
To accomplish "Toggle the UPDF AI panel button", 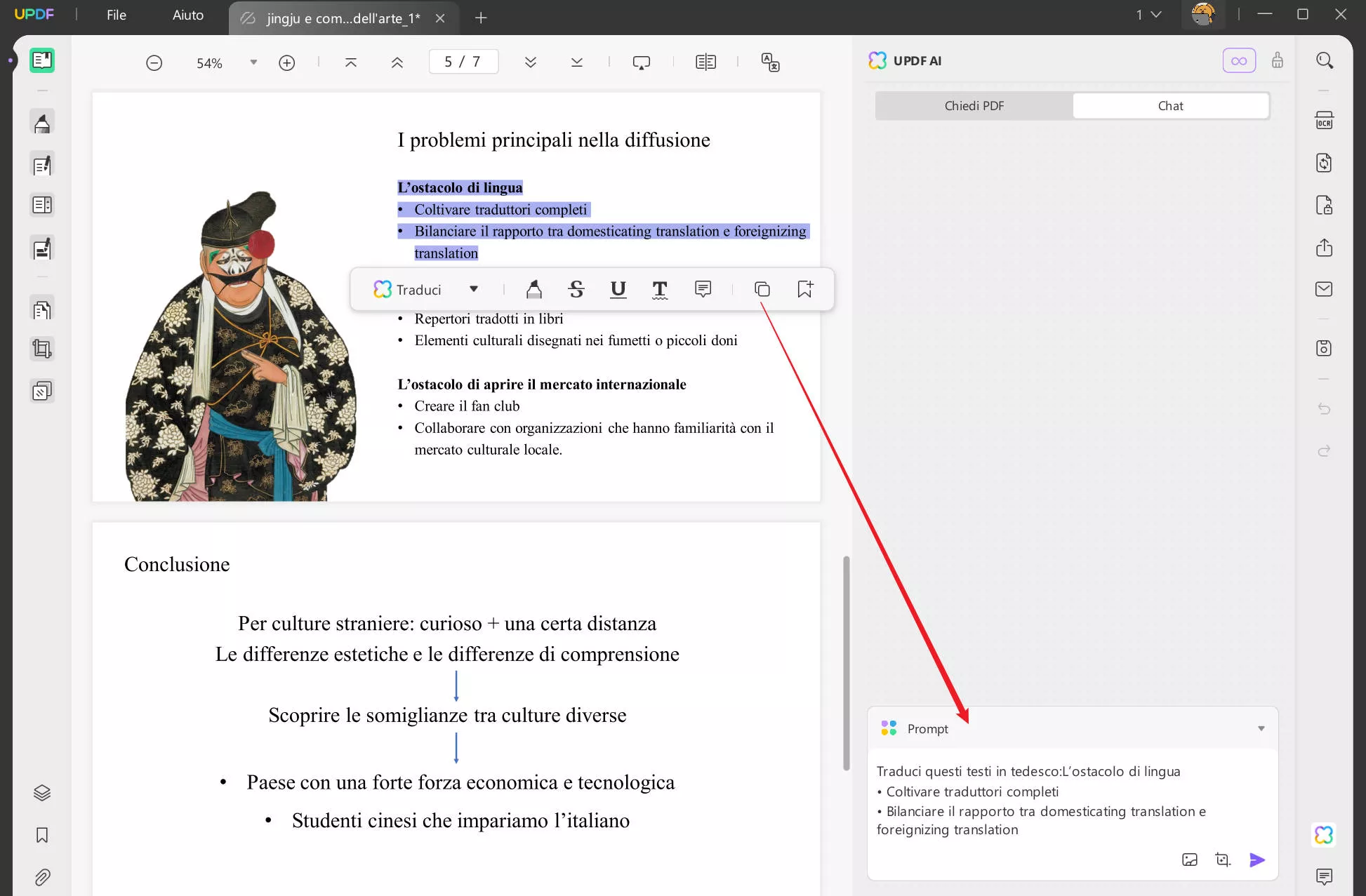I will click(x=1324, y=835).
